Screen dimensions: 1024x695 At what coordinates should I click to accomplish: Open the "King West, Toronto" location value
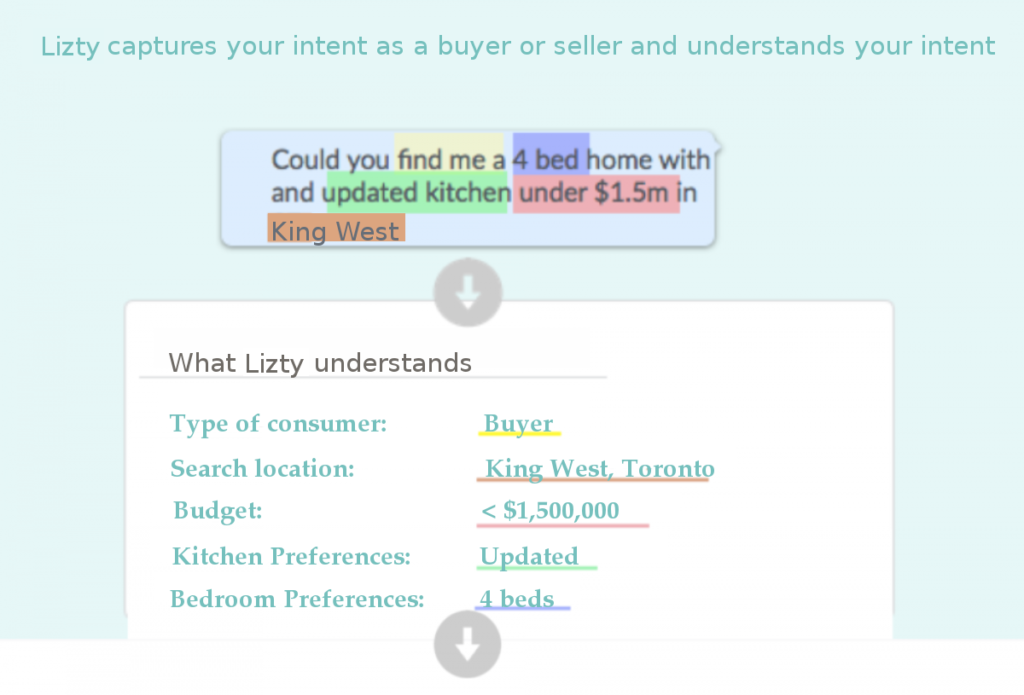tap(599, 468)
